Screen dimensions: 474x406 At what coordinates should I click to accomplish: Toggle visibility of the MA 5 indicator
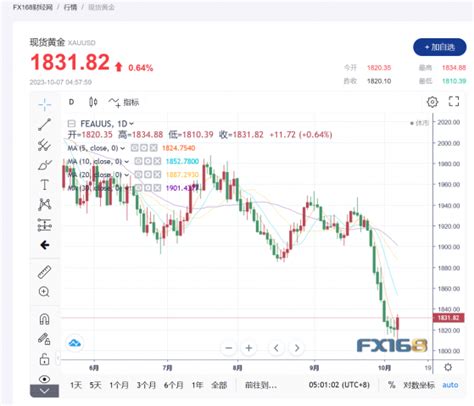tap(134, 148)
